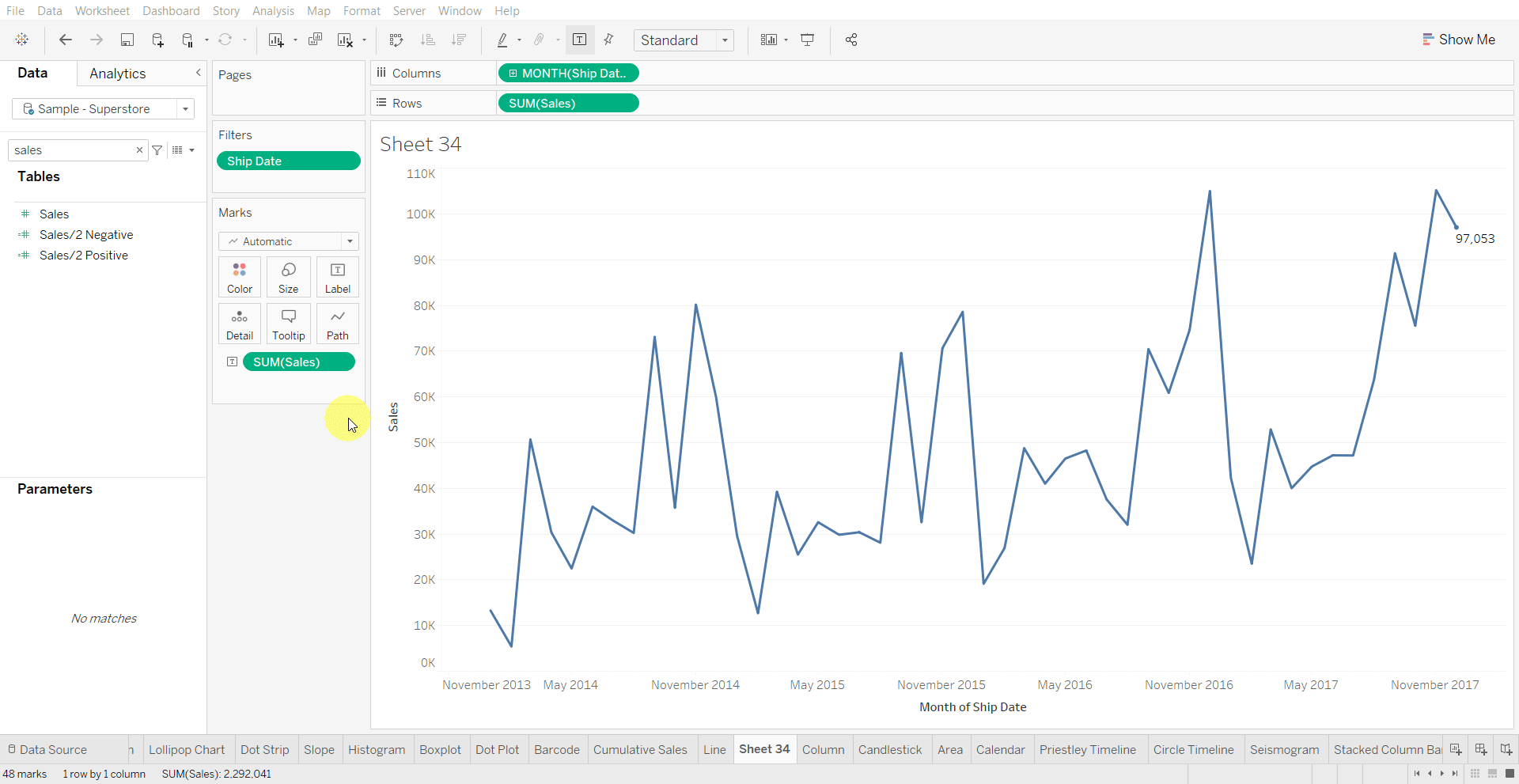The width and height of the screenshot is (1519, 784).
Task: Click the Clear Sheet icon
Action: (x=345, y=40)
